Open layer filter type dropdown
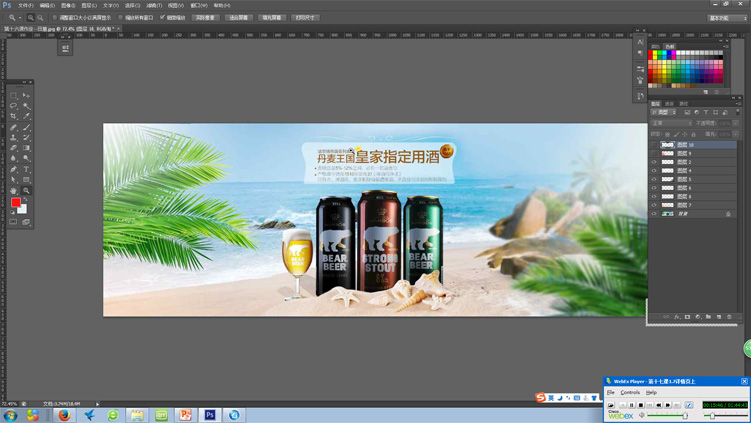The image size is (751, 423). pyautogui.click(x=663, y=112)
